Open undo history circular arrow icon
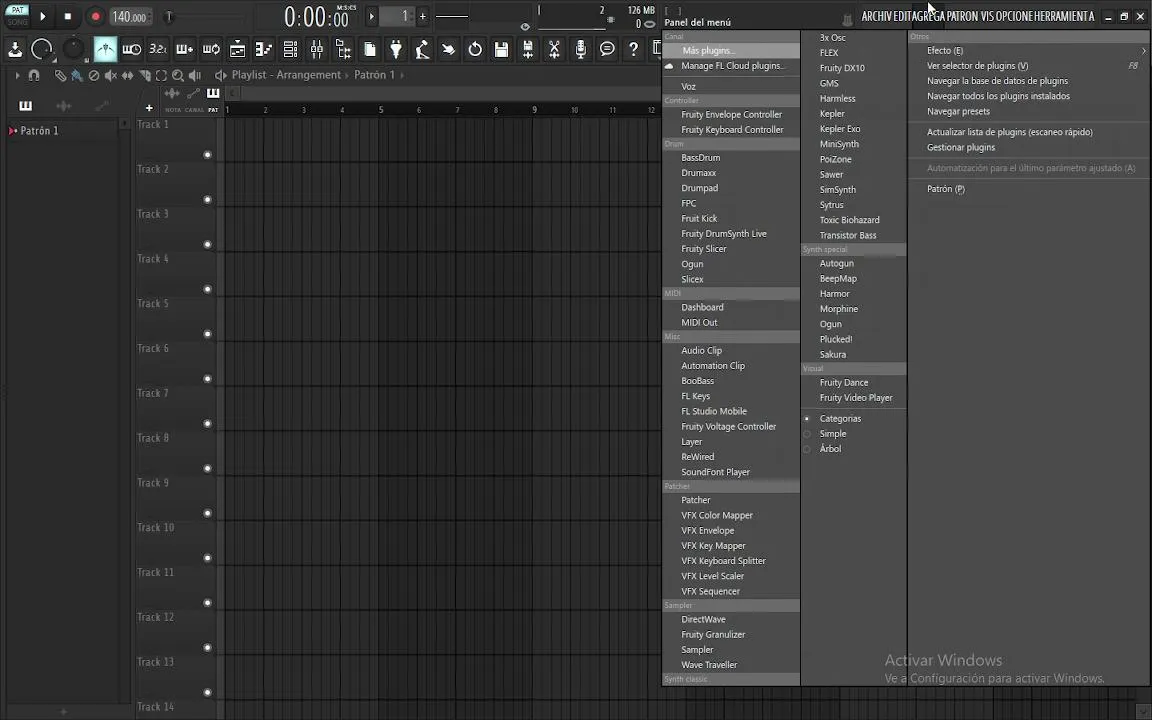This screenshot has width=1152, height=720. [475, 49]
